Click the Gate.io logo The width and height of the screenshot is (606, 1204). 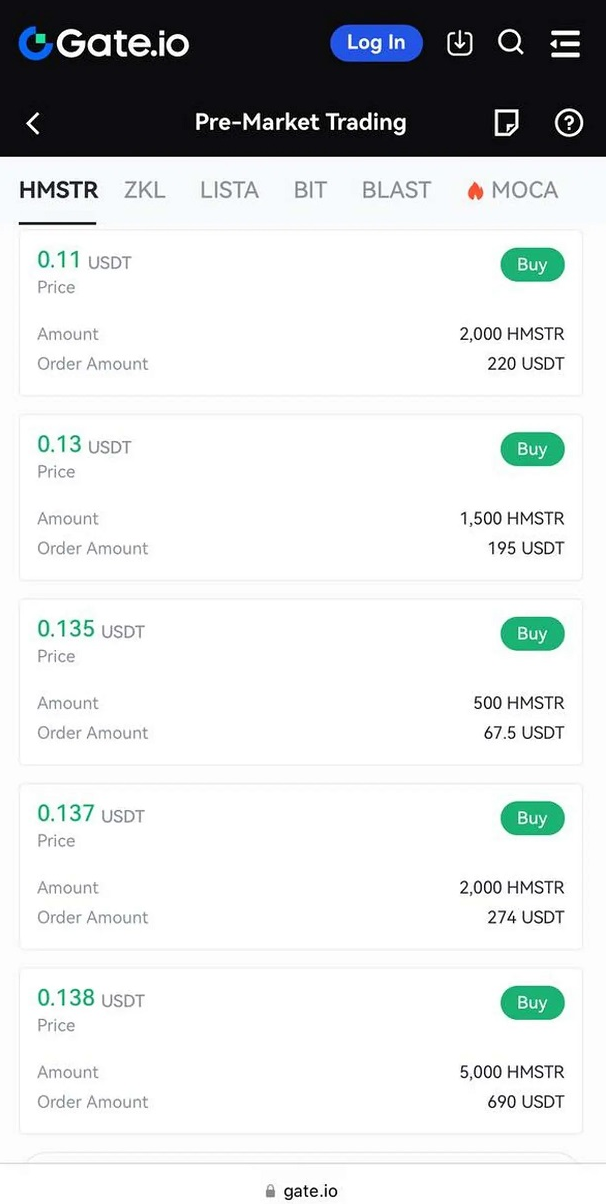coord(103,42)
